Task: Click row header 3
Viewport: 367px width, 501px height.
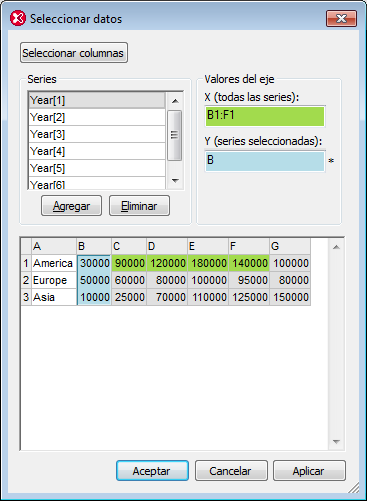Action: [26, 297]
